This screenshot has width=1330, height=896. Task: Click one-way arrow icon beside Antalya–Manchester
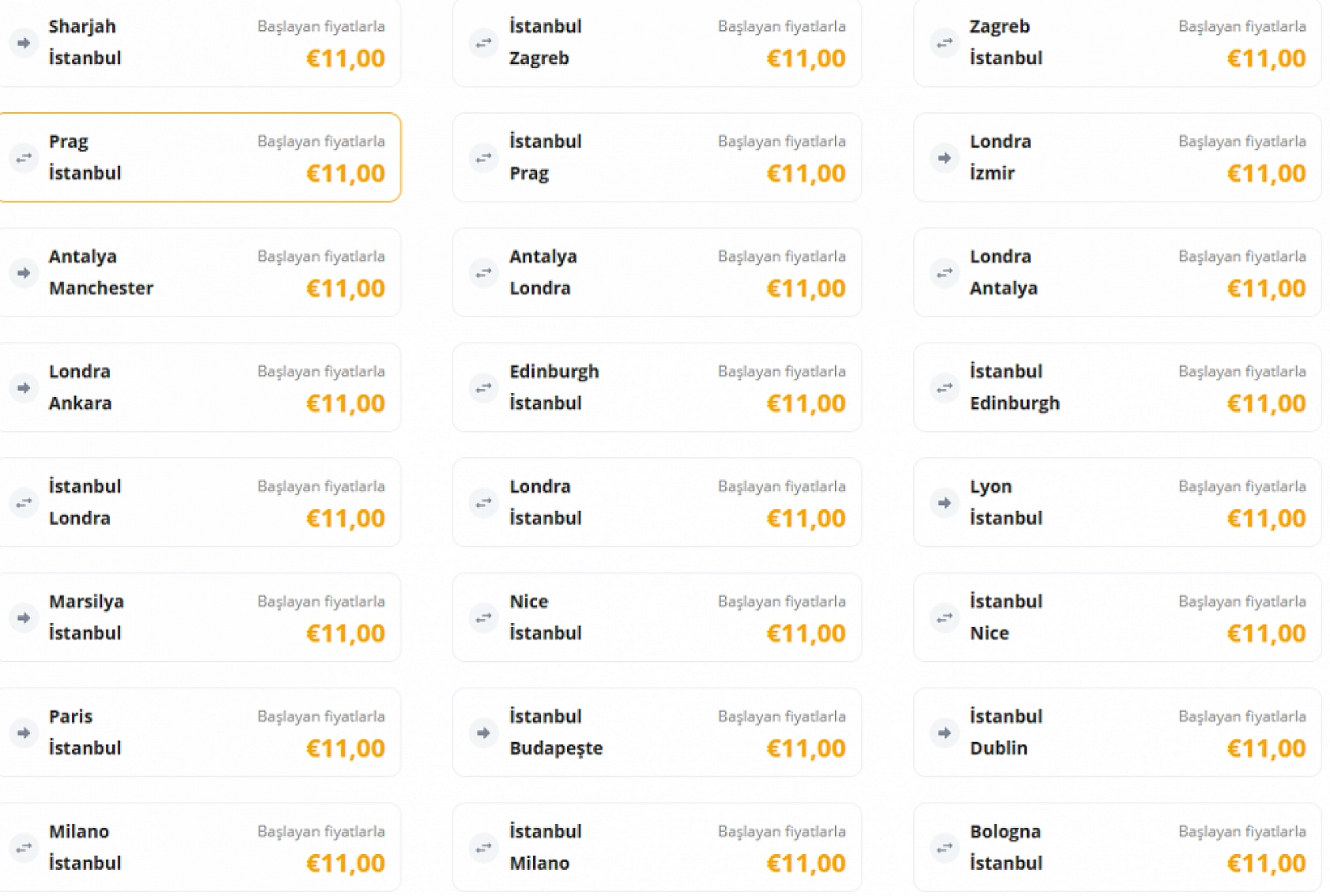click(x=24, y=273)
